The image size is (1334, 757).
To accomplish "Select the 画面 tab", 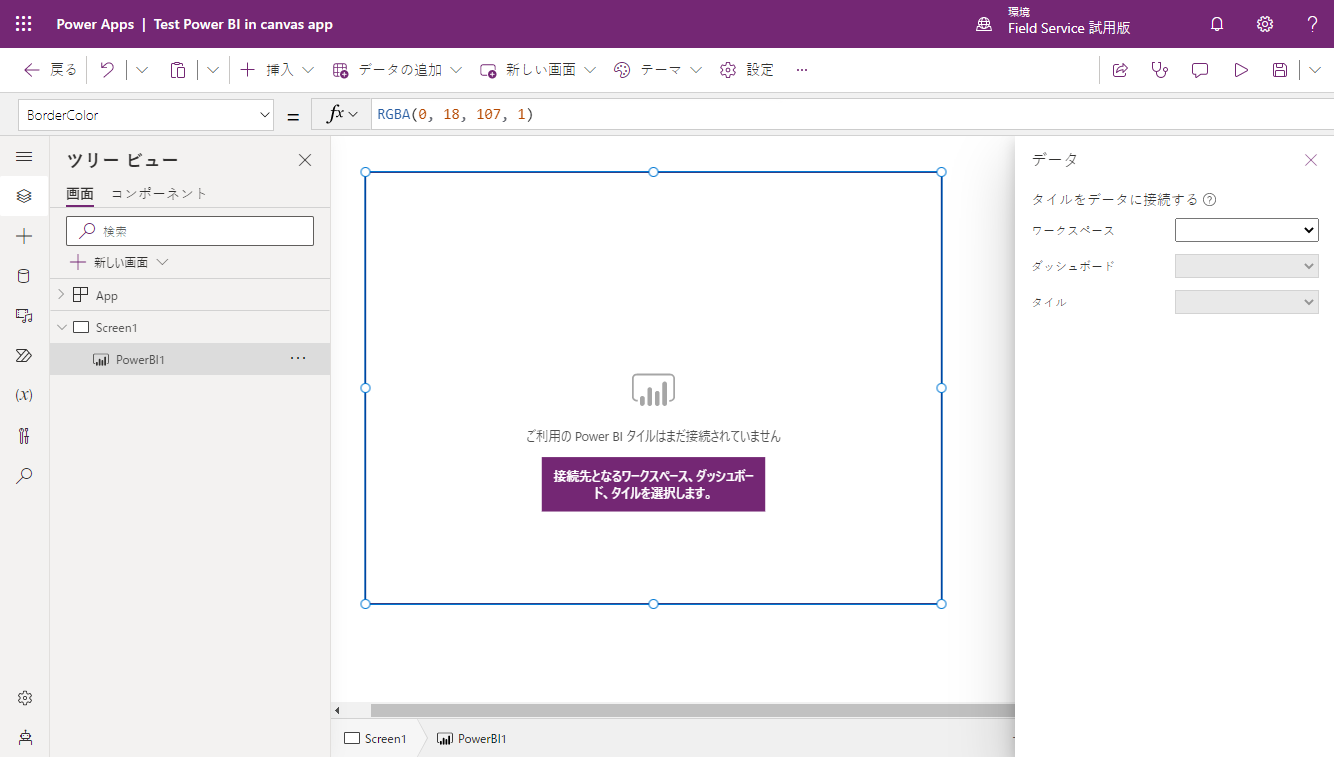I will click(80, 194).
